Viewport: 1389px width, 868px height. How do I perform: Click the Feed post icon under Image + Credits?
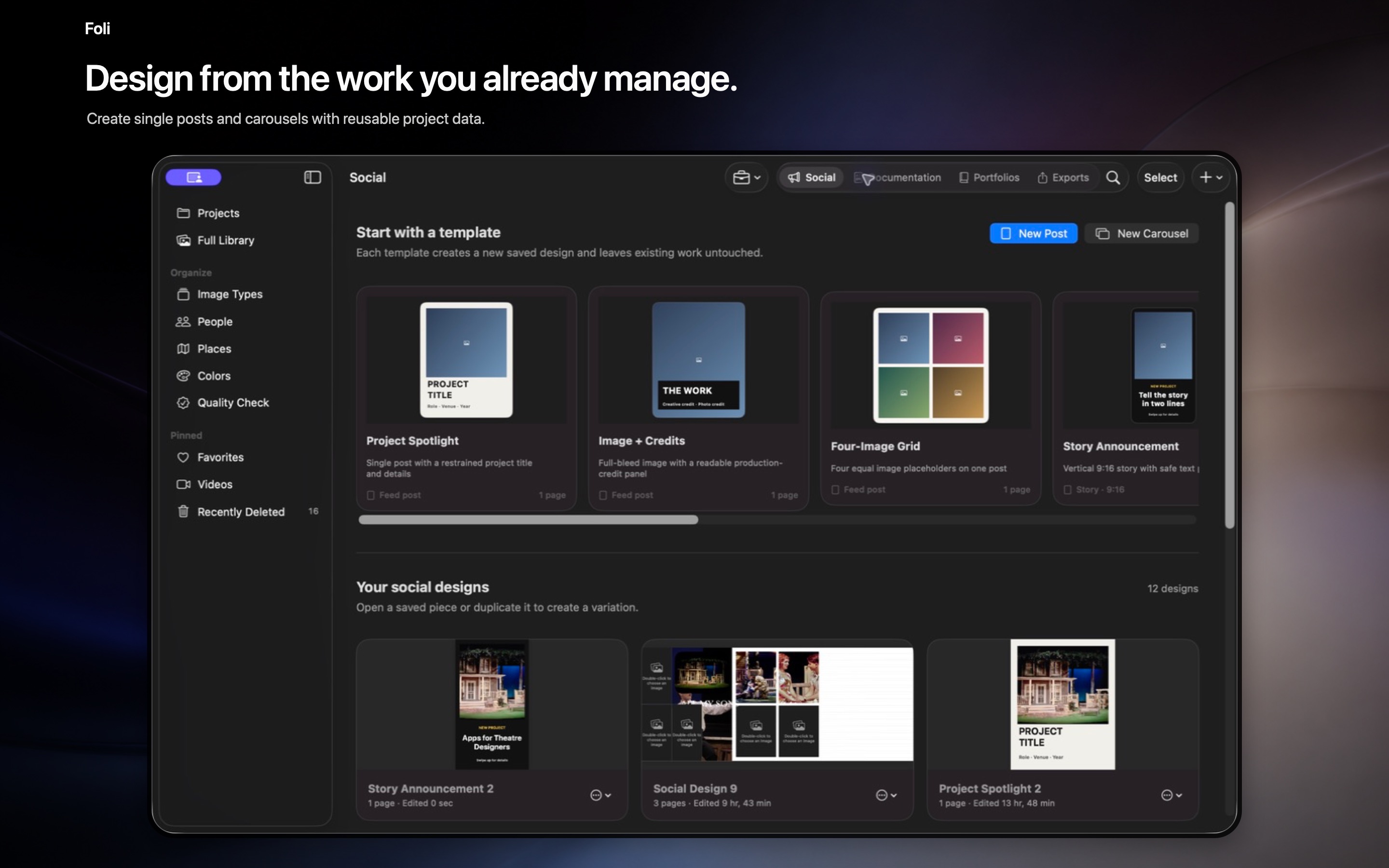point(603,495)
